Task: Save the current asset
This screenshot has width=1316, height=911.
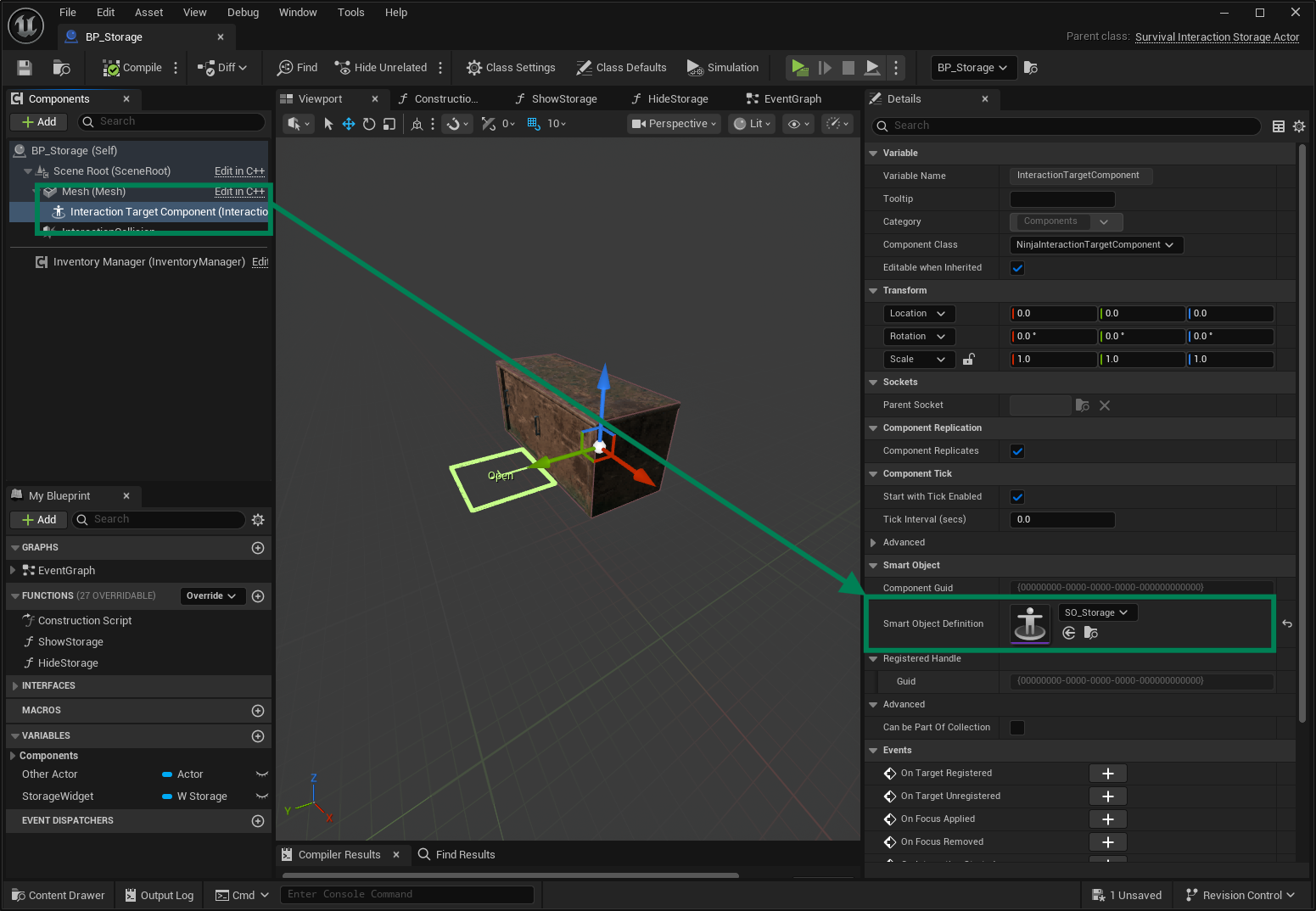Action: pos(23,67)
